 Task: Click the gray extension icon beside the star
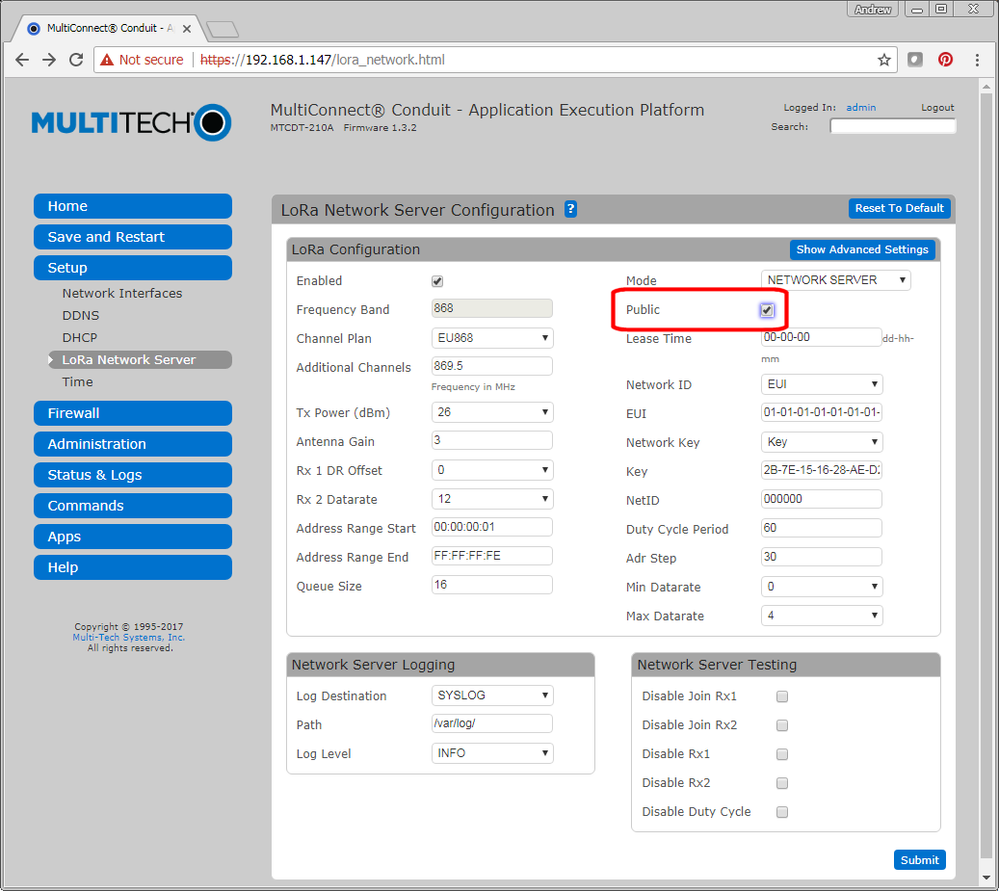click(915, 60)
